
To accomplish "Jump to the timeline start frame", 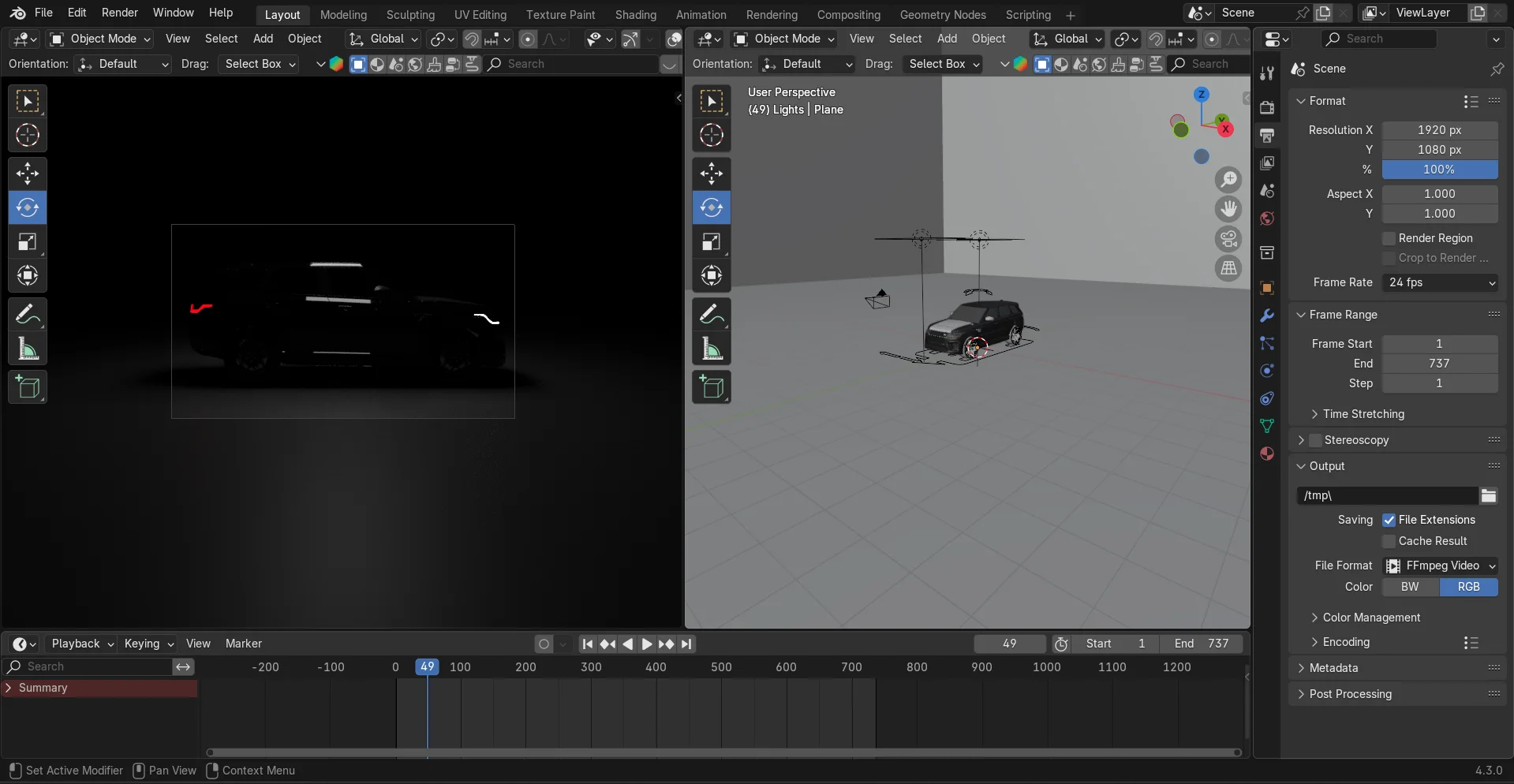I will (x=588, y=644).
